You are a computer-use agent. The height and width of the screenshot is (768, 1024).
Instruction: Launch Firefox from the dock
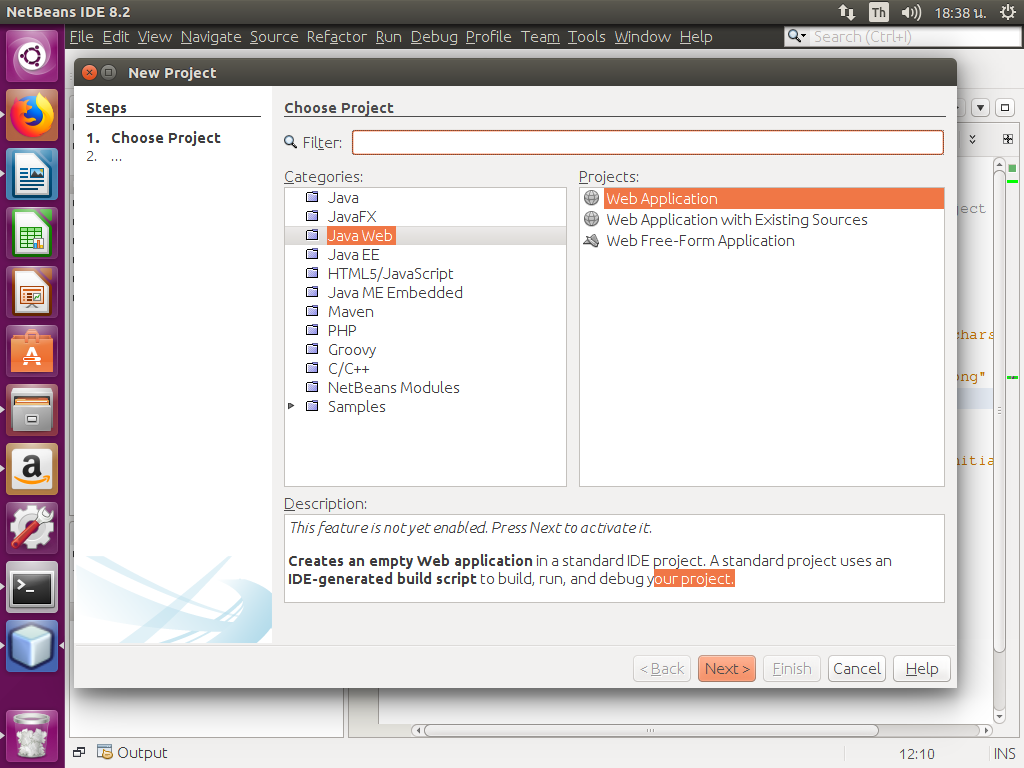(x=32, y=116)
